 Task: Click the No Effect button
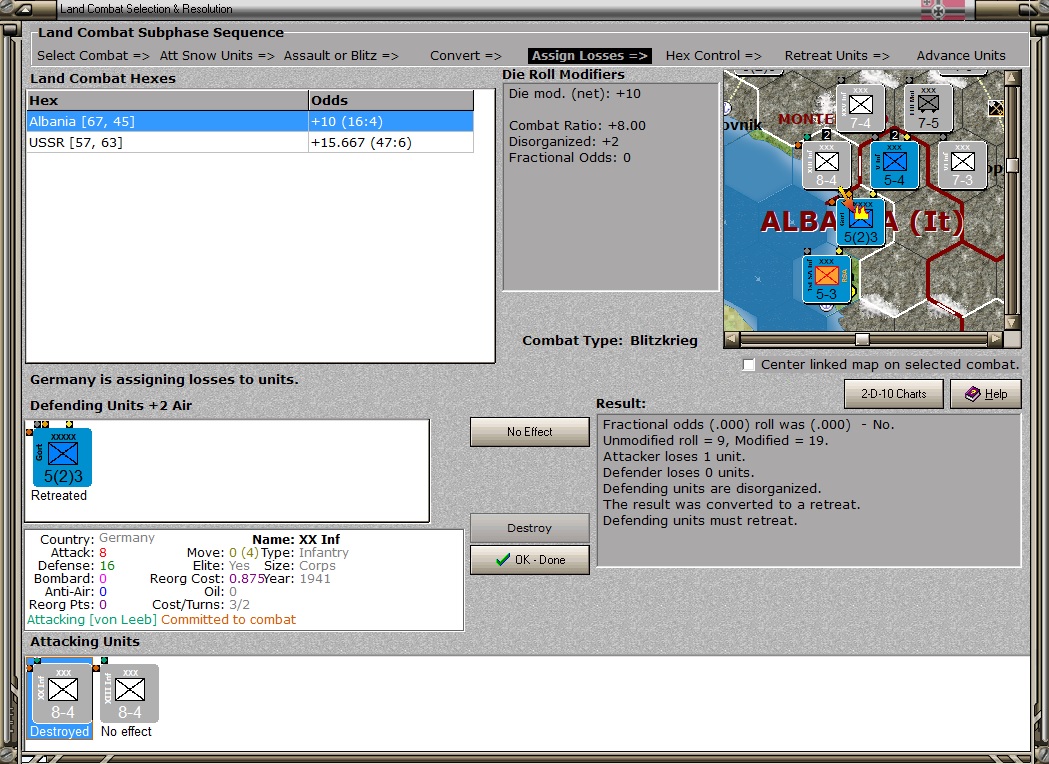point(529,432)
